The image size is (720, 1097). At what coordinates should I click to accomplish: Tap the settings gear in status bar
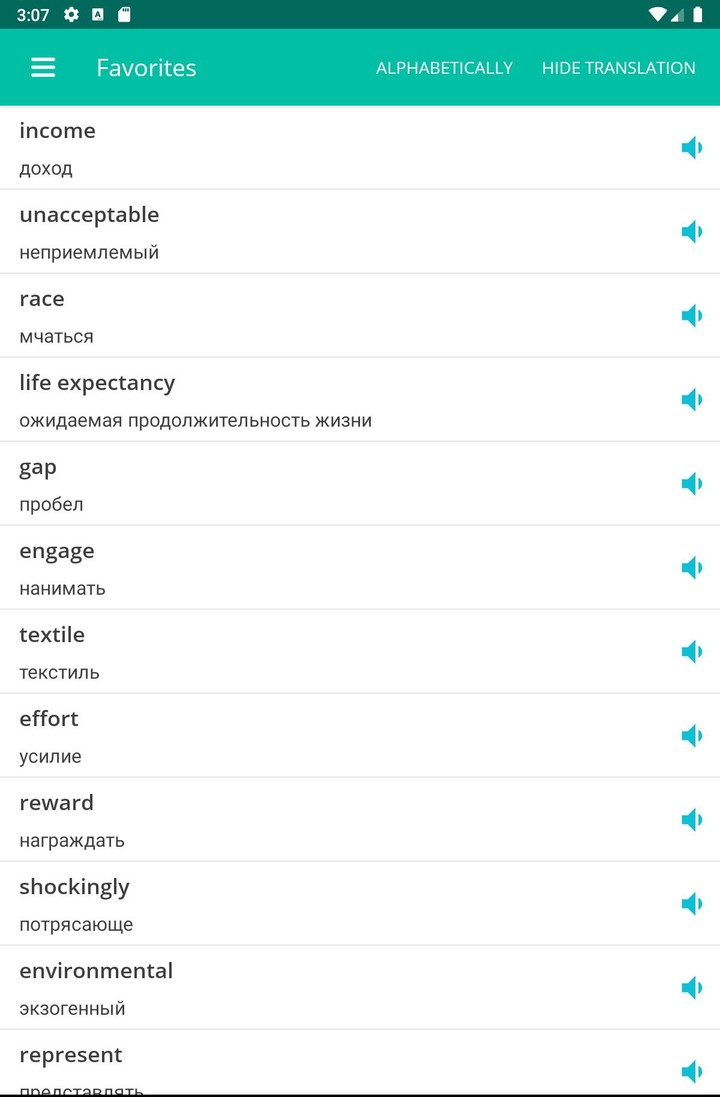71,15
